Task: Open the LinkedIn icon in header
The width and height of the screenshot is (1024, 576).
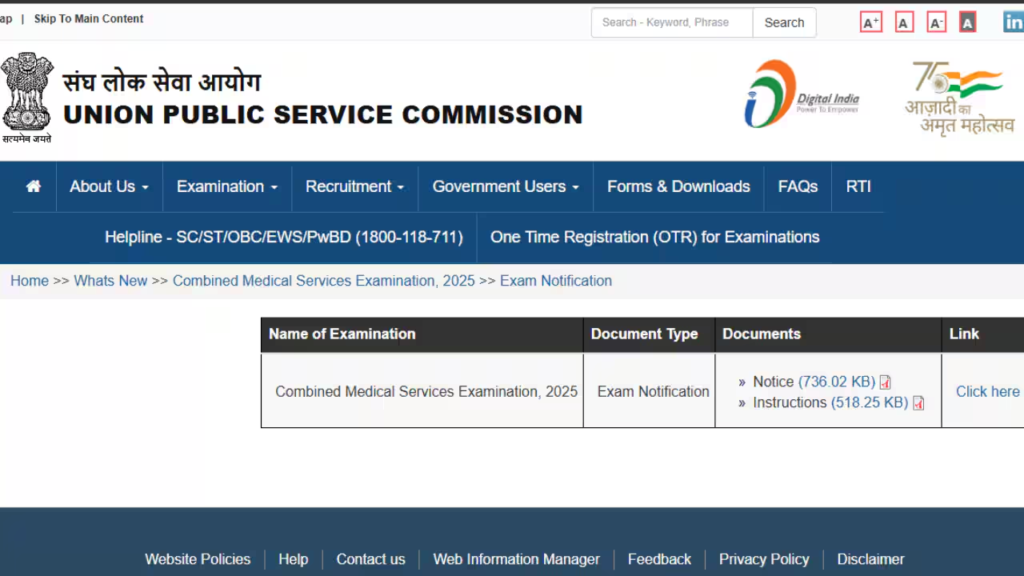Action: click(1012, 22)
